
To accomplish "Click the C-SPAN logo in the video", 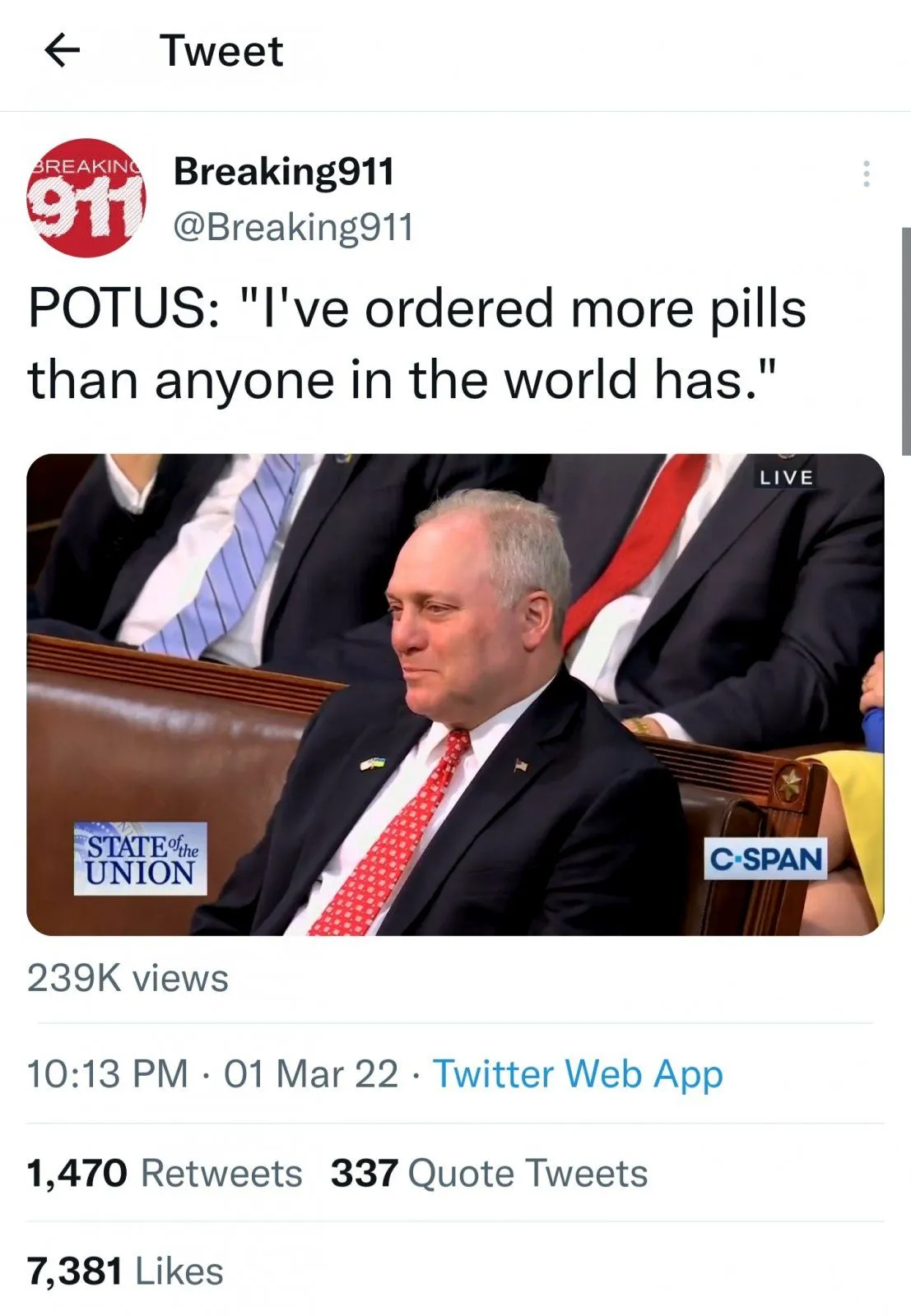I will [765, 860].
